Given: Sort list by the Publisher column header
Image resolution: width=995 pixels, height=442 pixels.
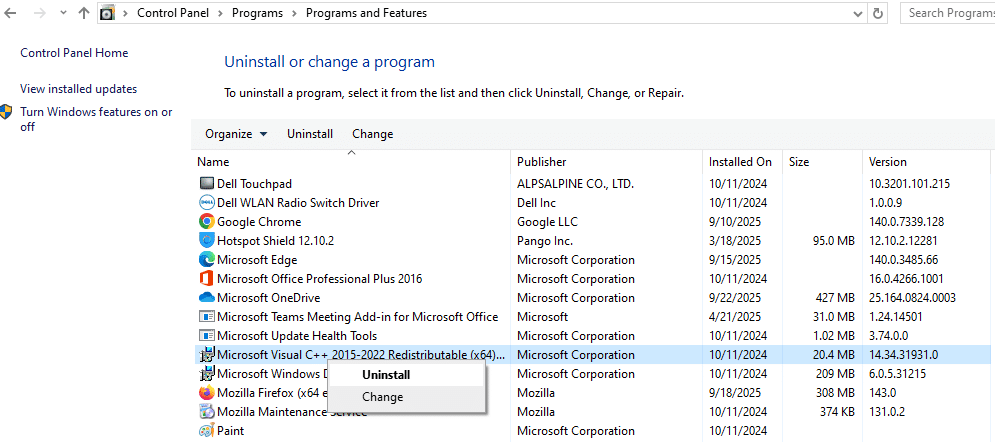Looking at the screenshot, I should pyautogui.click(x=607, y=162).
